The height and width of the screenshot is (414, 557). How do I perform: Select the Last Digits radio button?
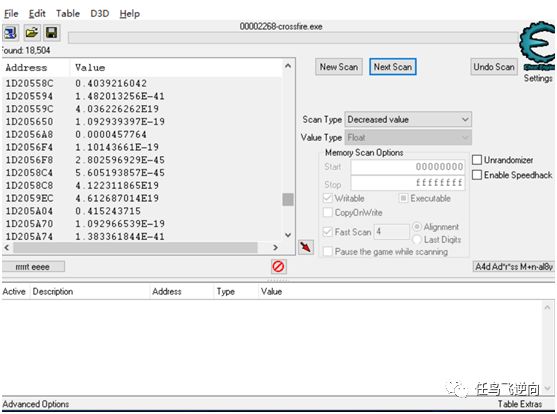[417, 240]
